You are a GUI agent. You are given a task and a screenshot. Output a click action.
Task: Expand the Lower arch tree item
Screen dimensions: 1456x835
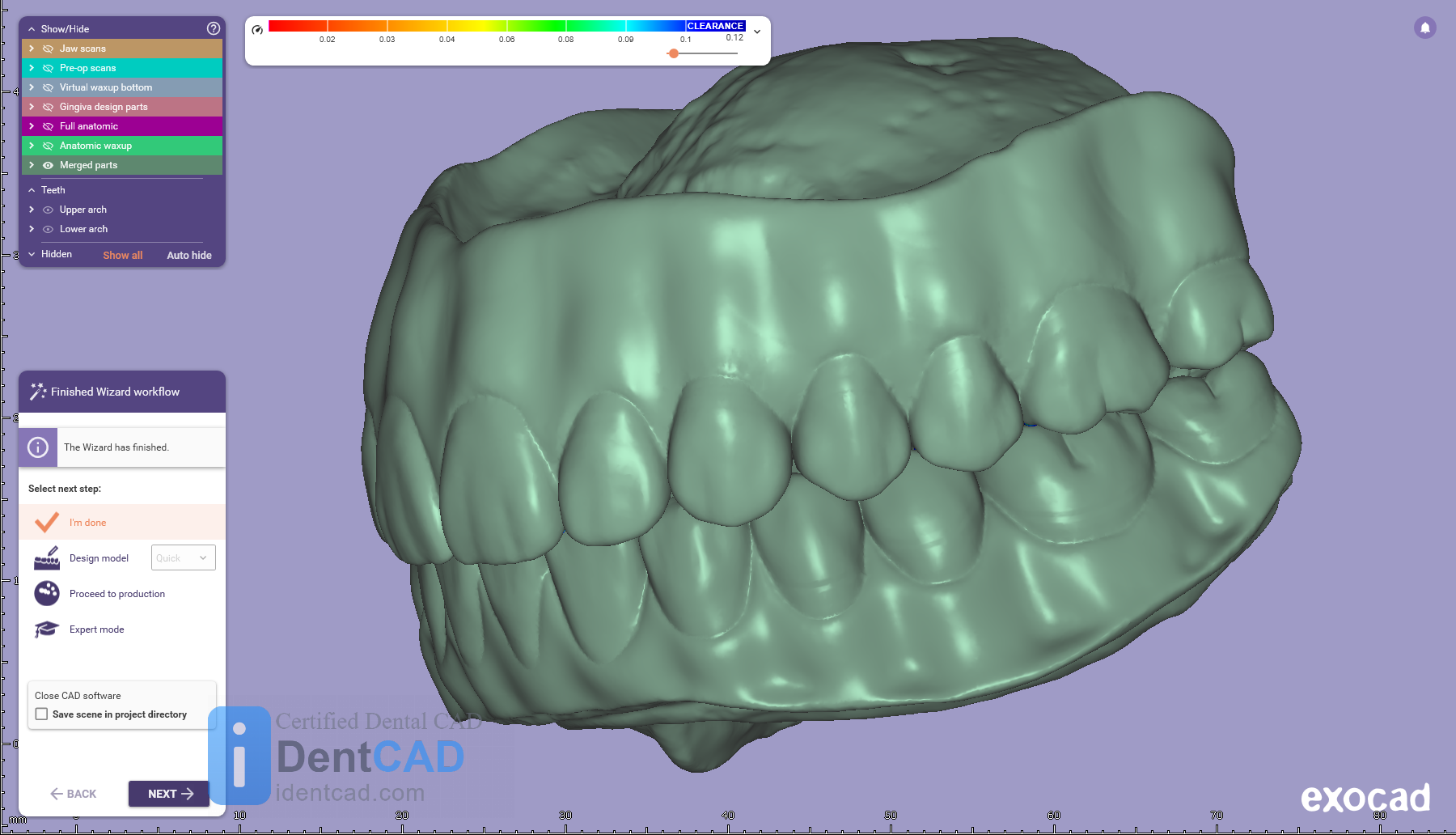32,229
